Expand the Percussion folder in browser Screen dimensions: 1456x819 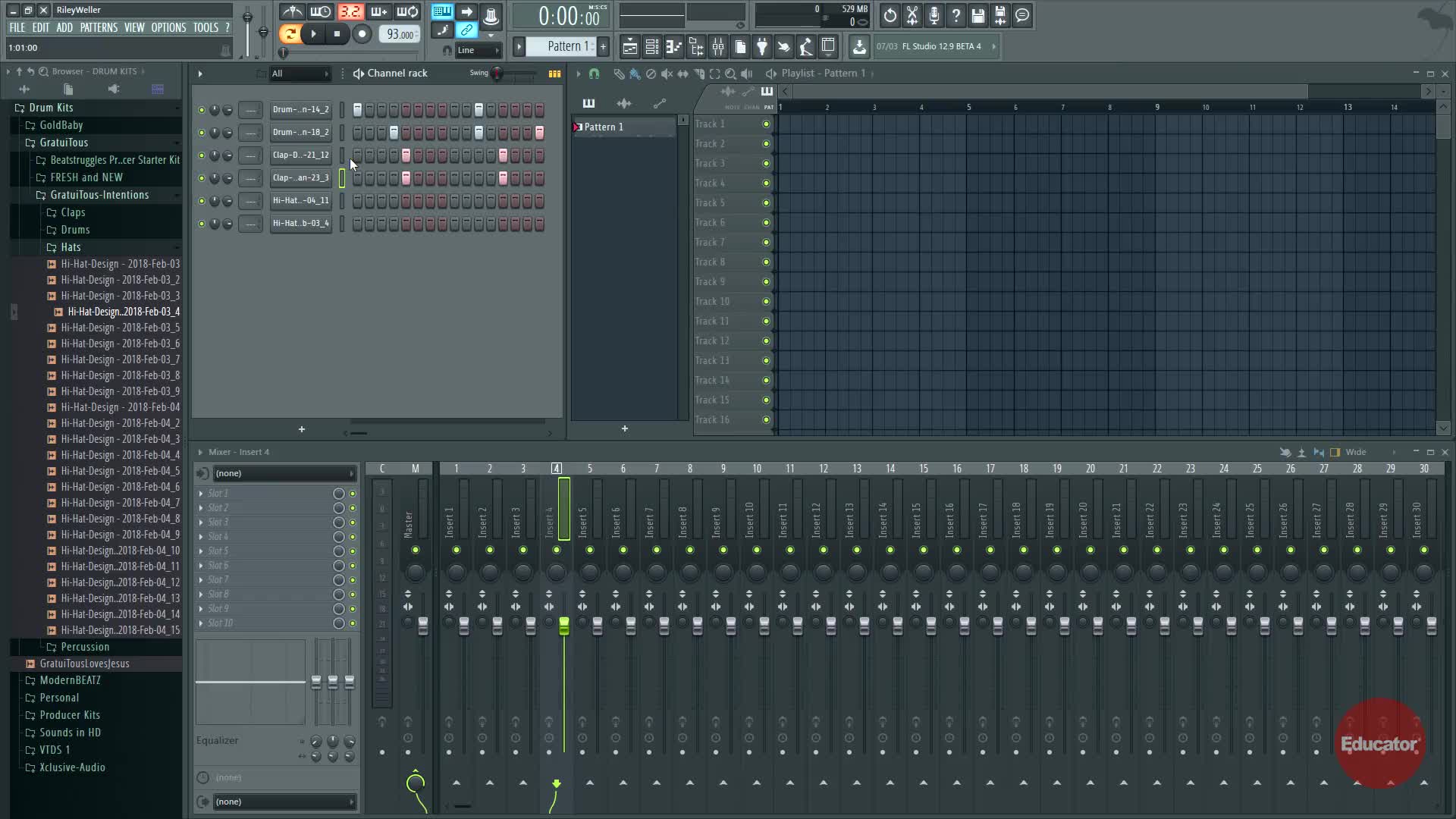[x=85, y=647]
